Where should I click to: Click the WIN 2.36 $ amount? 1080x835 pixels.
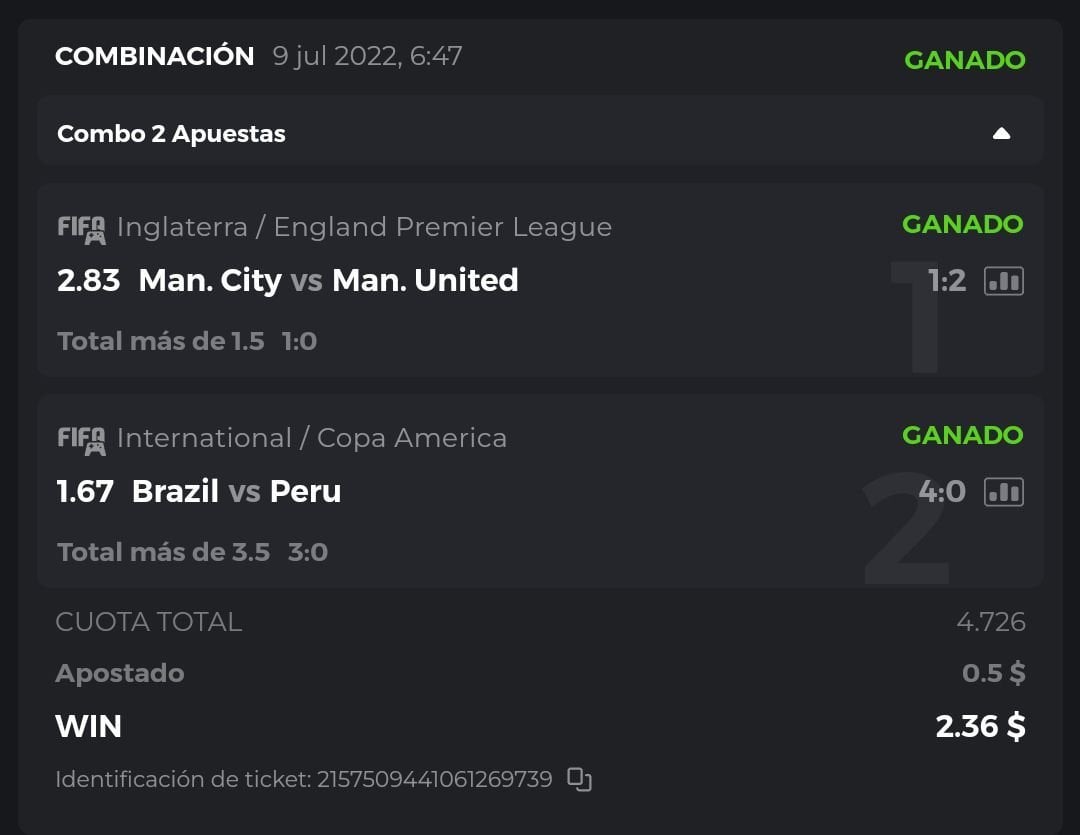click(980, 726)
